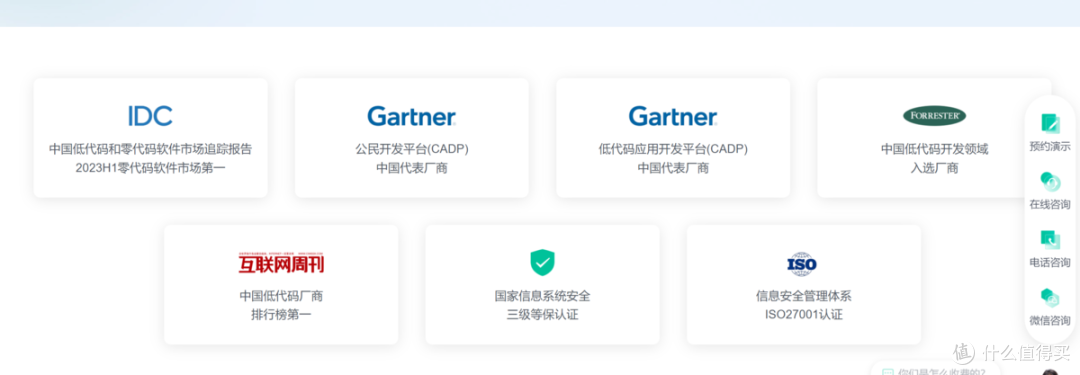
Task: Select text 中国低代码开发领域
Action: tap(934, 149)
